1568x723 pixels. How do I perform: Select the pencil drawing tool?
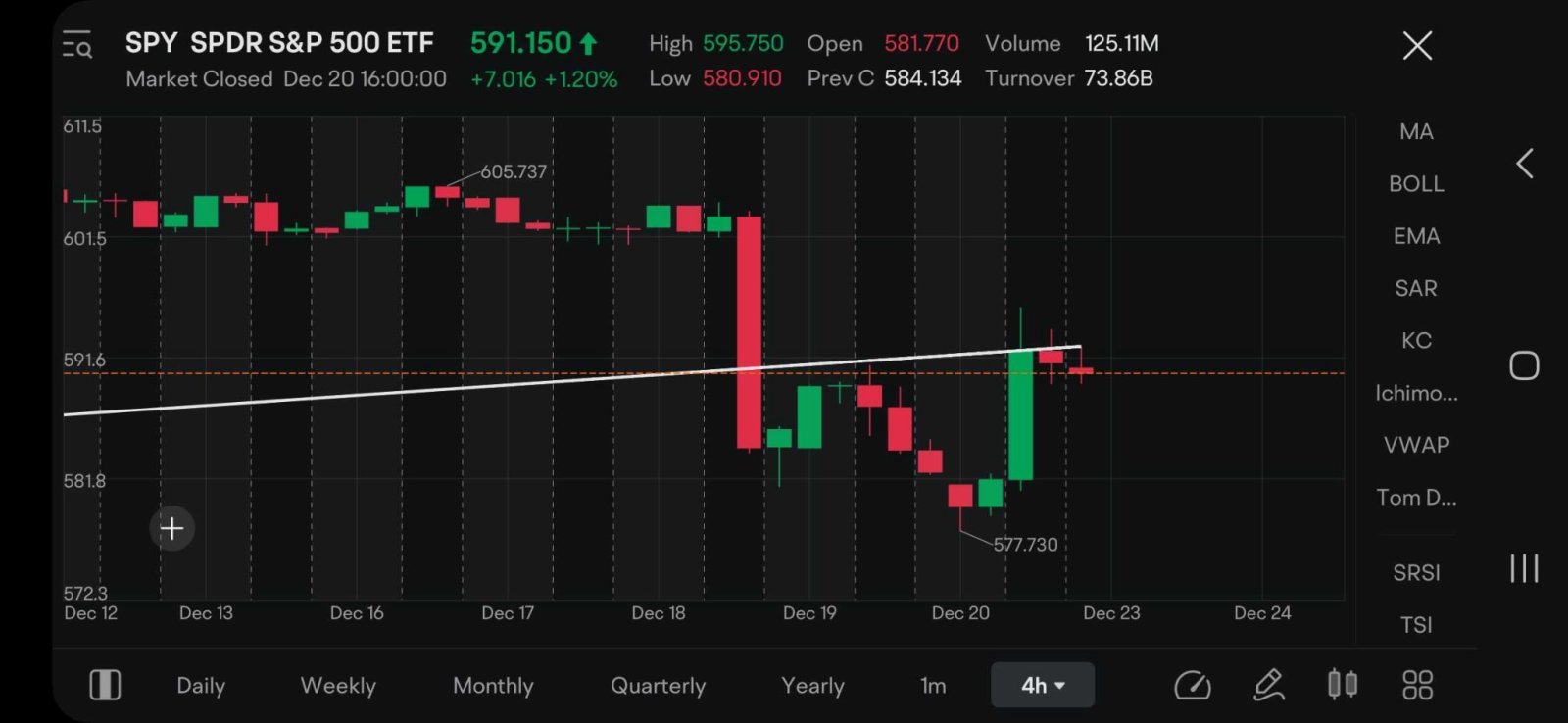(x=1269, y=685)
